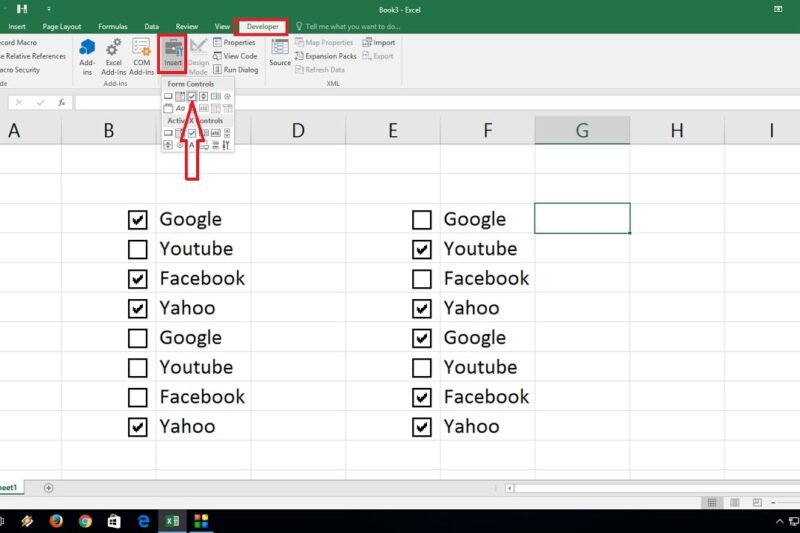Check the unchecked Facebook checkbox in column E
This screenshot has width=800, height=533.
click(422, 279)
